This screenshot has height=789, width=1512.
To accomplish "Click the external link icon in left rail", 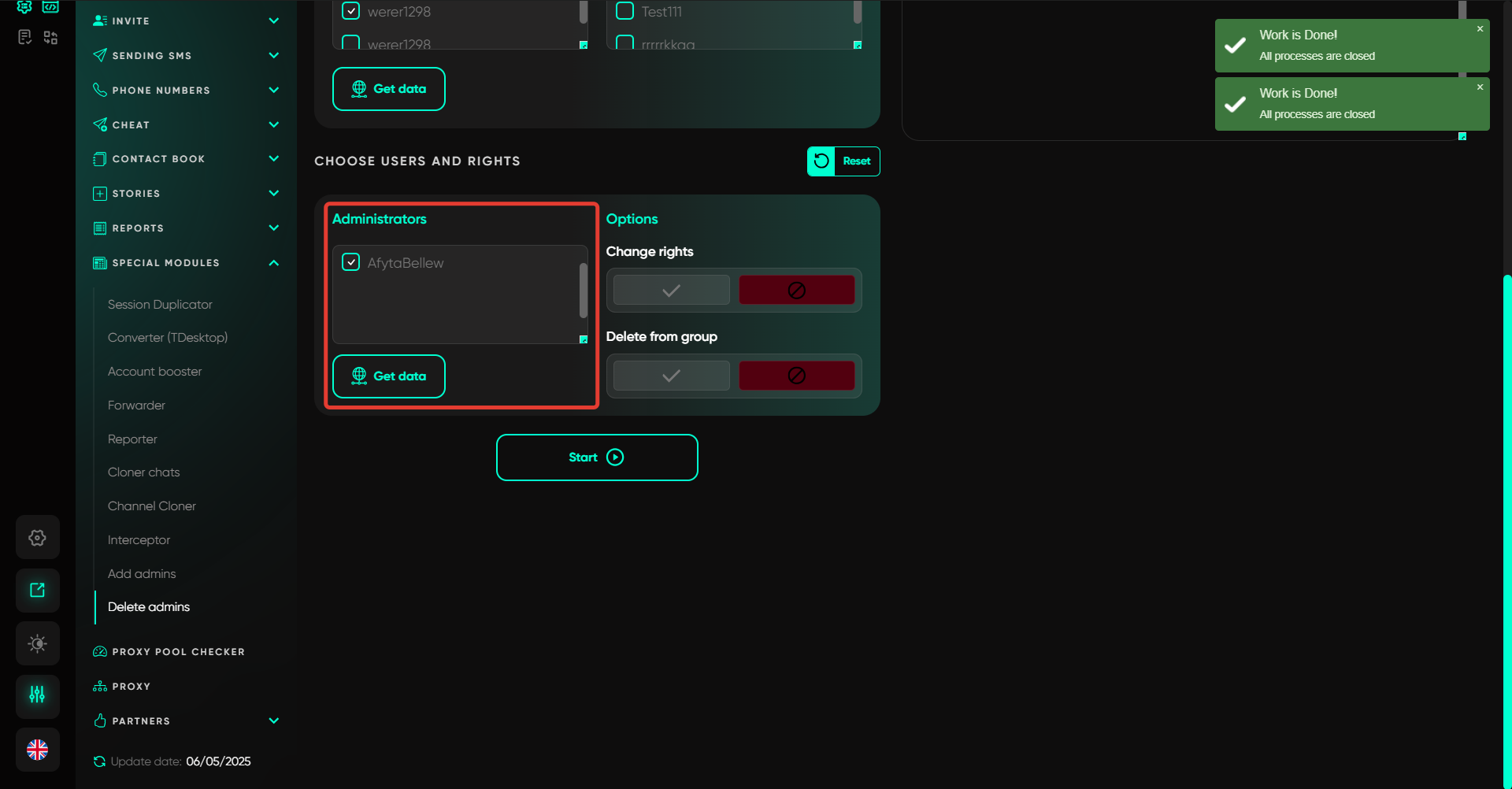I will [x=37, y=591].
